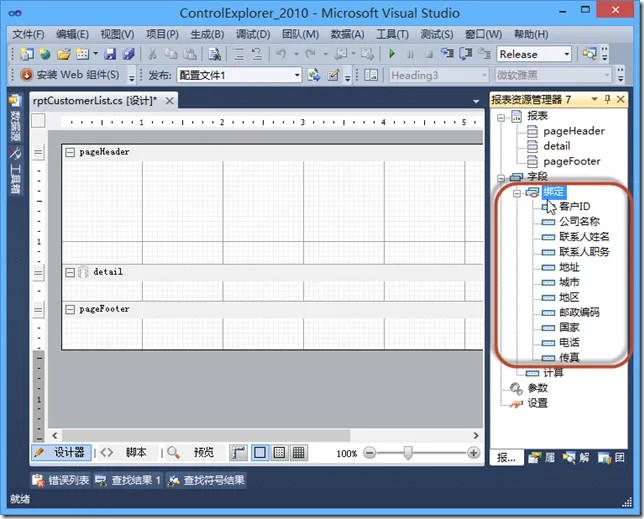Click the Save All toolbar icon

point(127,54)
